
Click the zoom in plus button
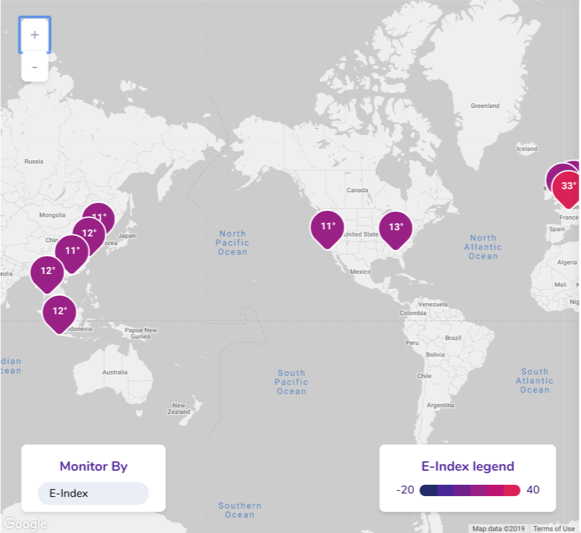coord(34,35)
